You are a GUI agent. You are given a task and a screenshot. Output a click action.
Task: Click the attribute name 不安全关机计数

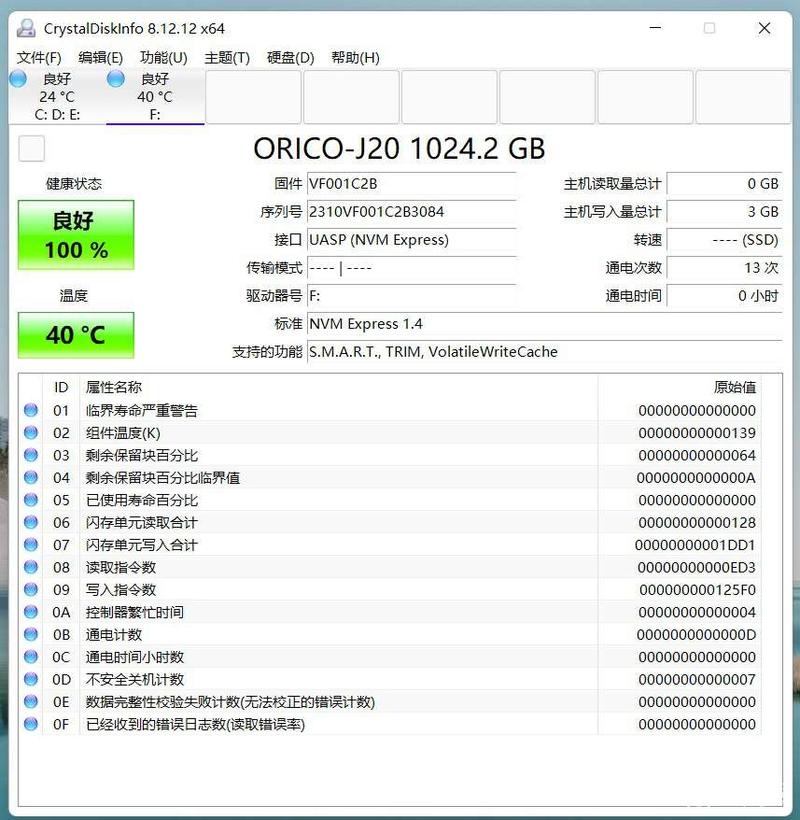click(x=135, y=680)
